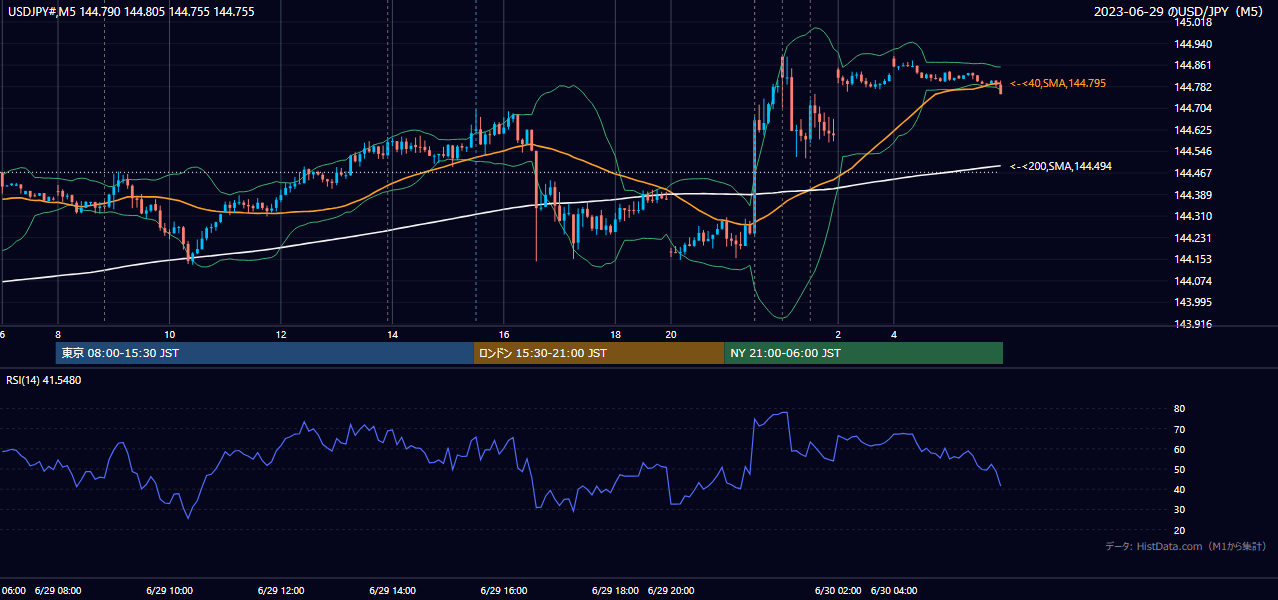Select the NY 21:00-06:00 JST session bar
Viewport: 1278px width, 600px height.
pyautogui.click(x=863, y=353)
